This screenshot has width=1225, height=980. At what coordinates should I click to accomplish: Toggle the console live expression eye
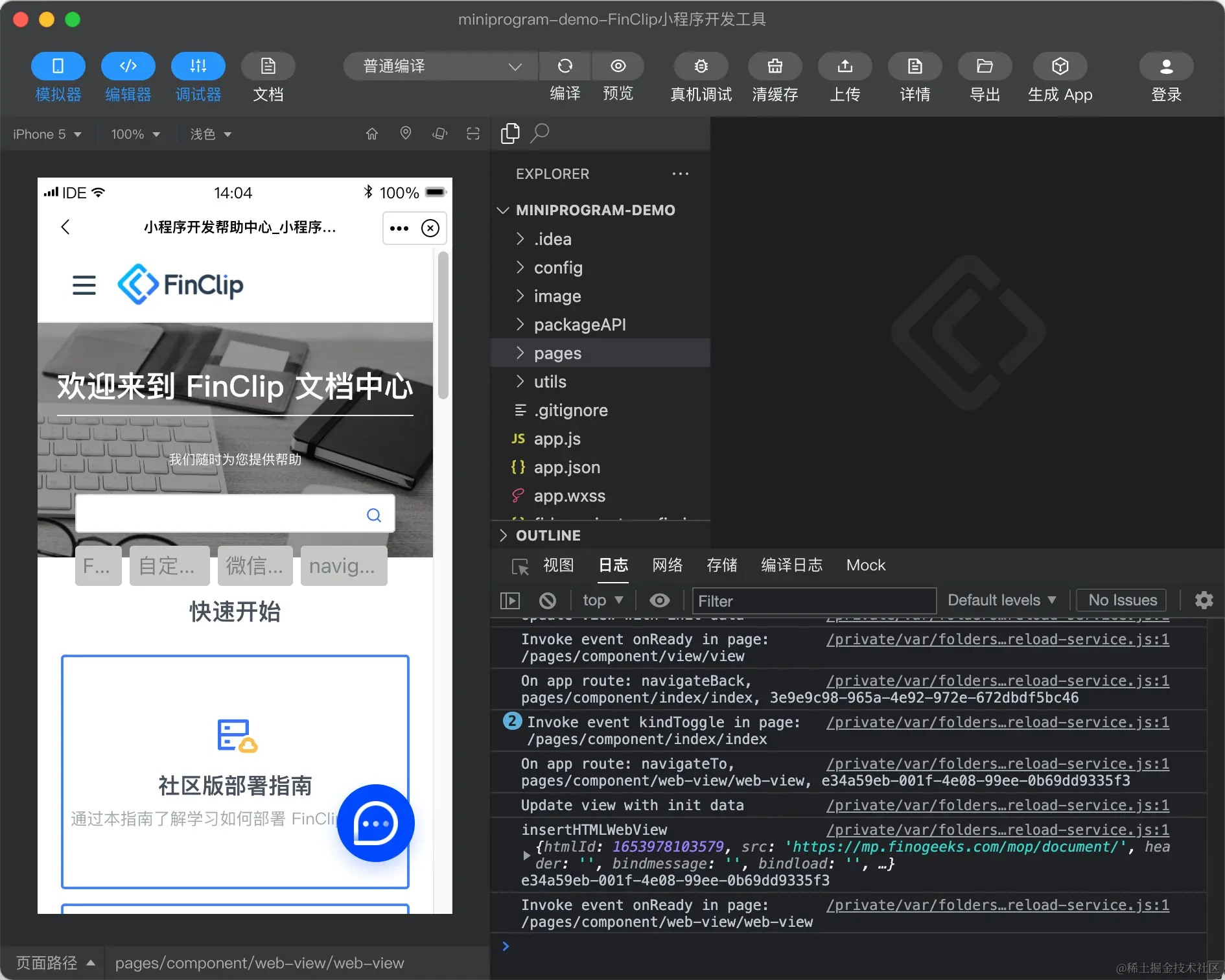point(660,601)
